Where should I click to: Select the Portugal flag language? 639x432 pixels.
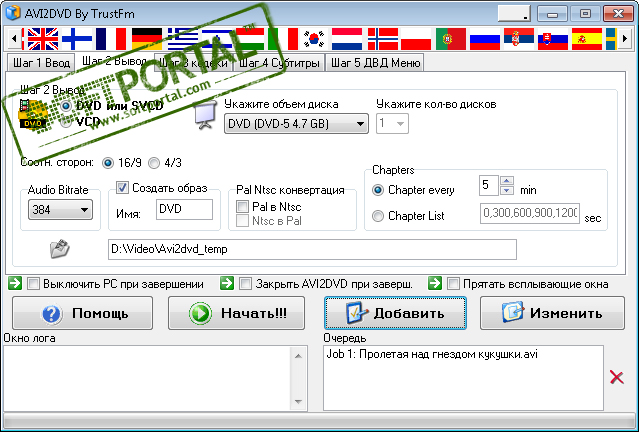(451, 39)
